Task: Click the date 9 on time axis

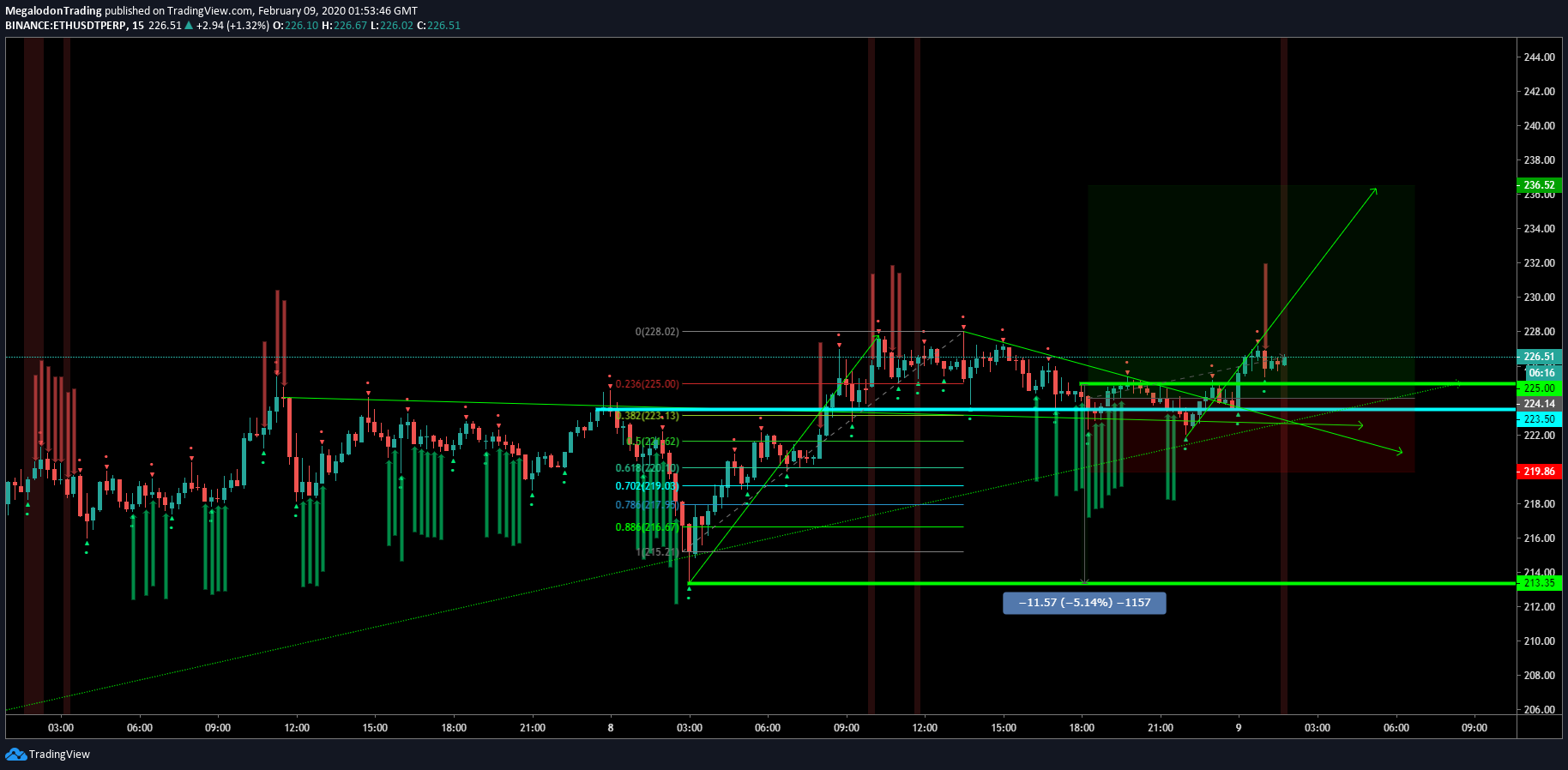Action: [1239, 728]
